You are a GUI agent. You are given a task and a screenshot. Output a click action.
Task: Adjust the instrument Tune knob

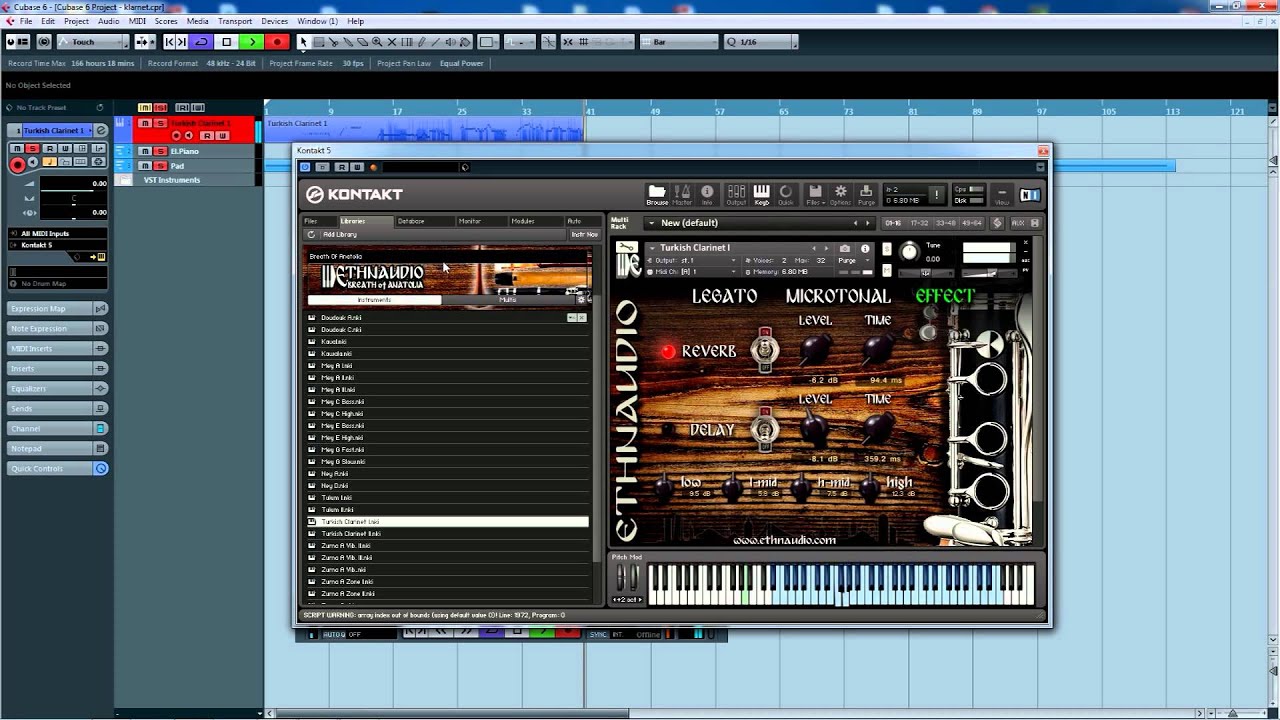(909, 252)
